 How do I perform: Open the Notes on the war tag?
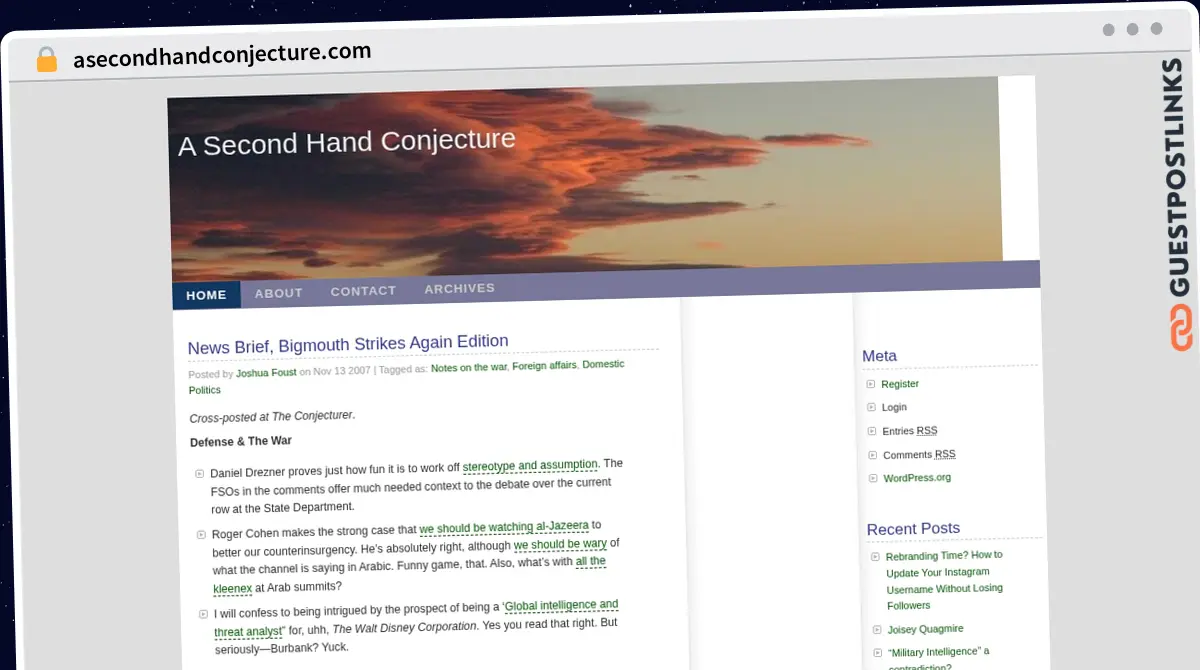point(469,367)
